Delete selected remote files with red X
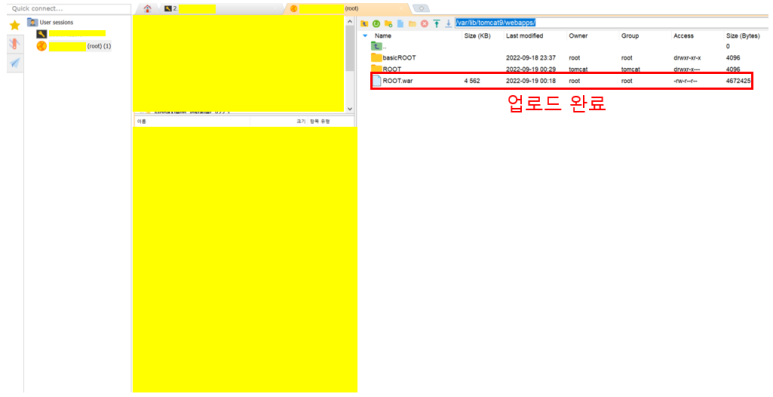This screenshot has width=773, height=397. [x=424, y=23]
